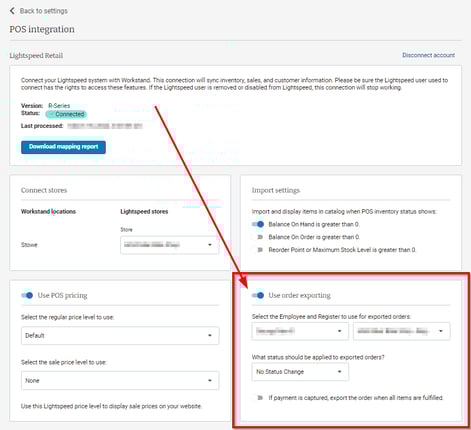Click the Register dropdown arrow icon

(441, 331)
